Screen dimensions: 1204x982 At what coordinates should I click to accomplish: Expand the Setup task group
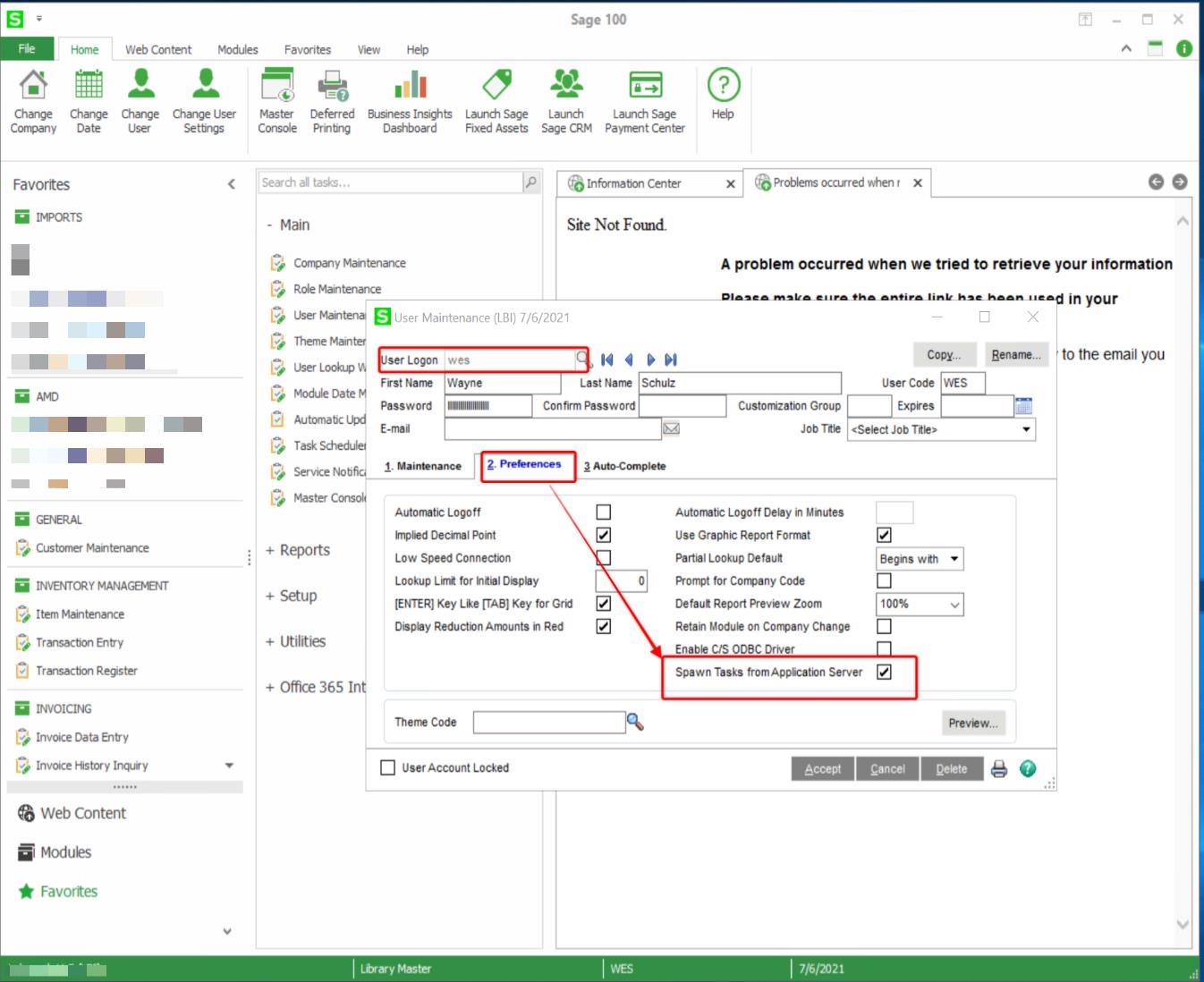pyautogui.click(x=270, y=596)
